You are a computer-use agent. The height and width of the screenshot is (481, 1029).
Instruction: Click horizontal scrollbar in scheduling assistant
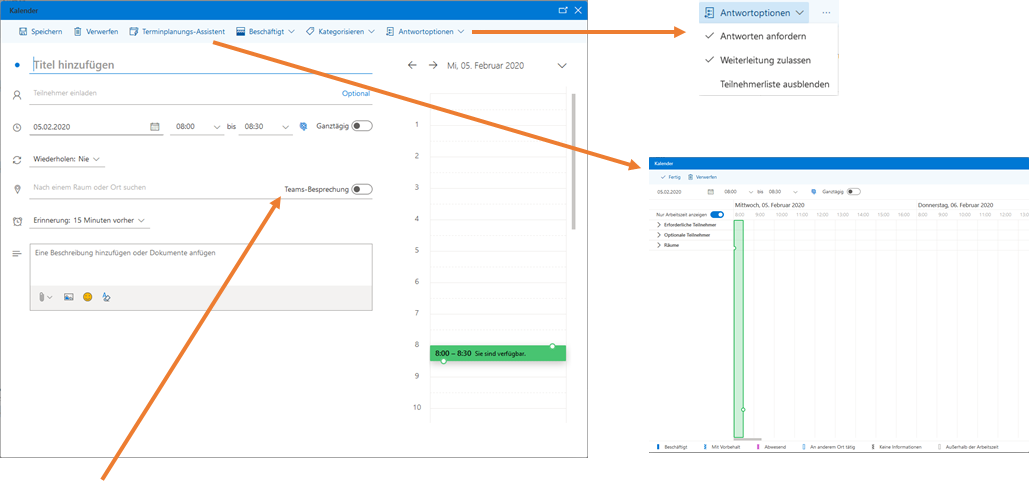(x=747, y=439)
